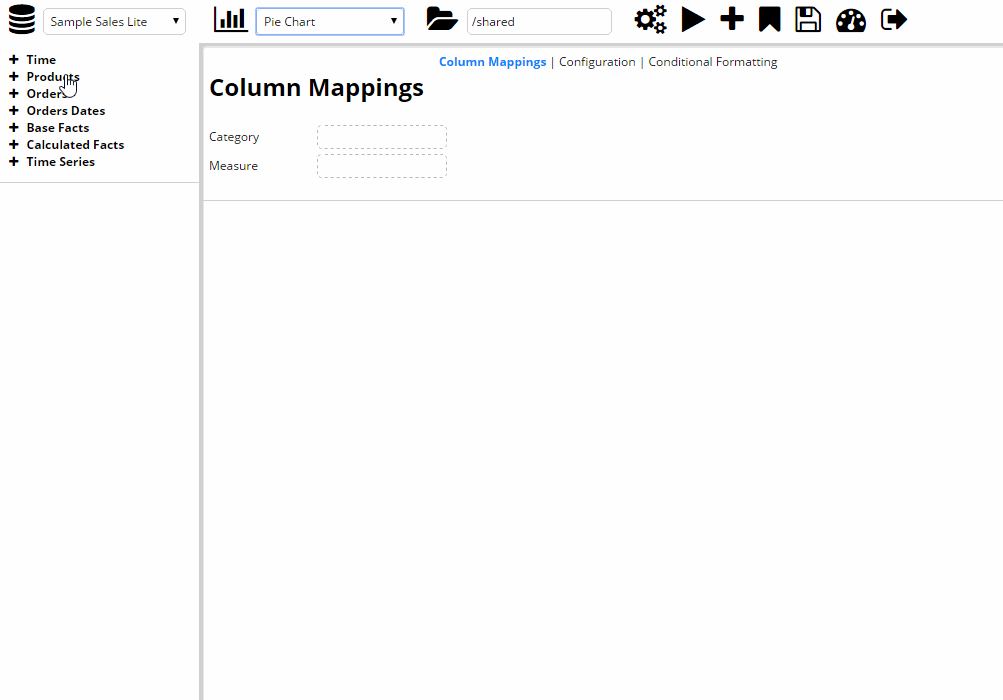Switch to the Configuration tab
1003x700 pixels.
pyautogui.click(x=597, y=62)
